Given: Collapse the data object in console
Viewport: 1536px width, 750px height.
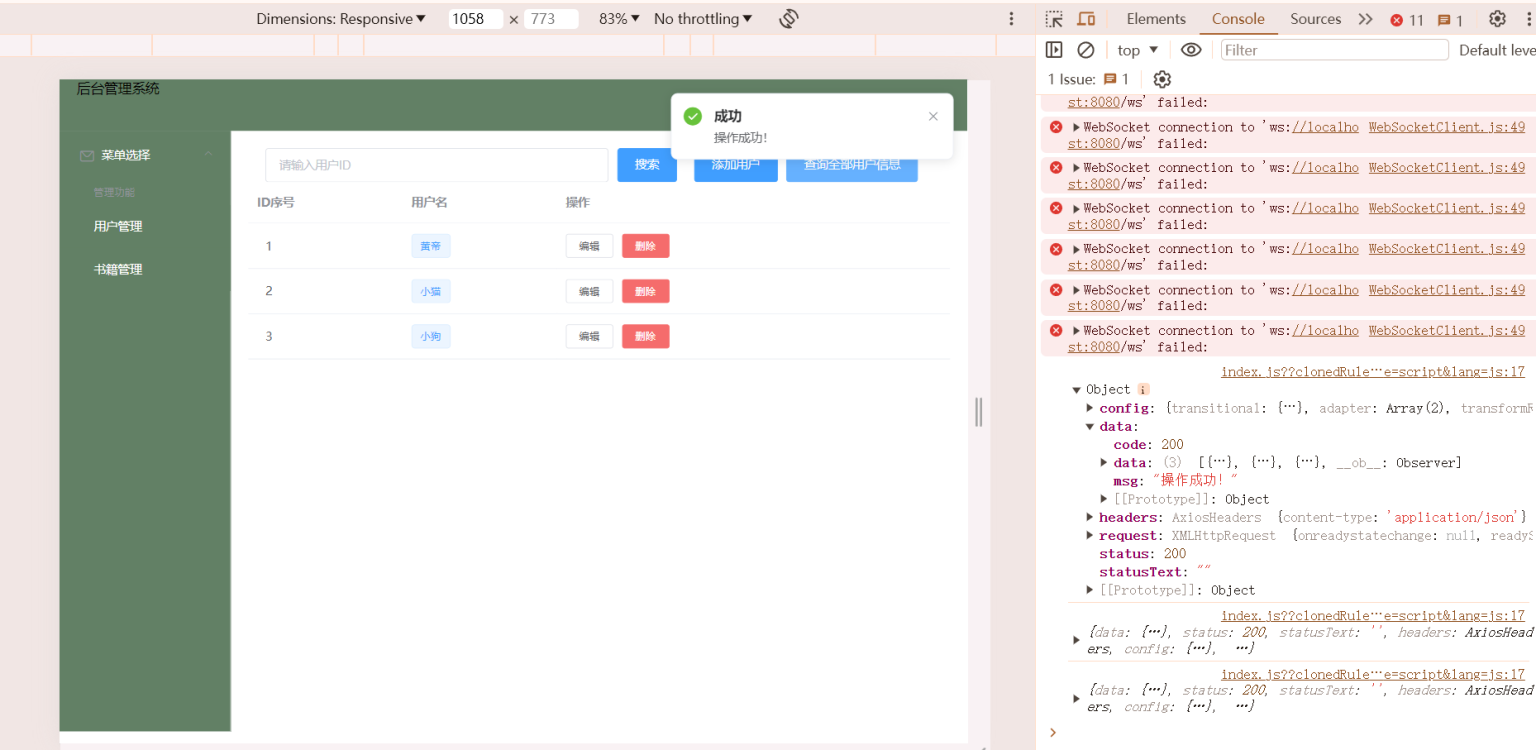Looking at the screenshot, I should 1091,427.
